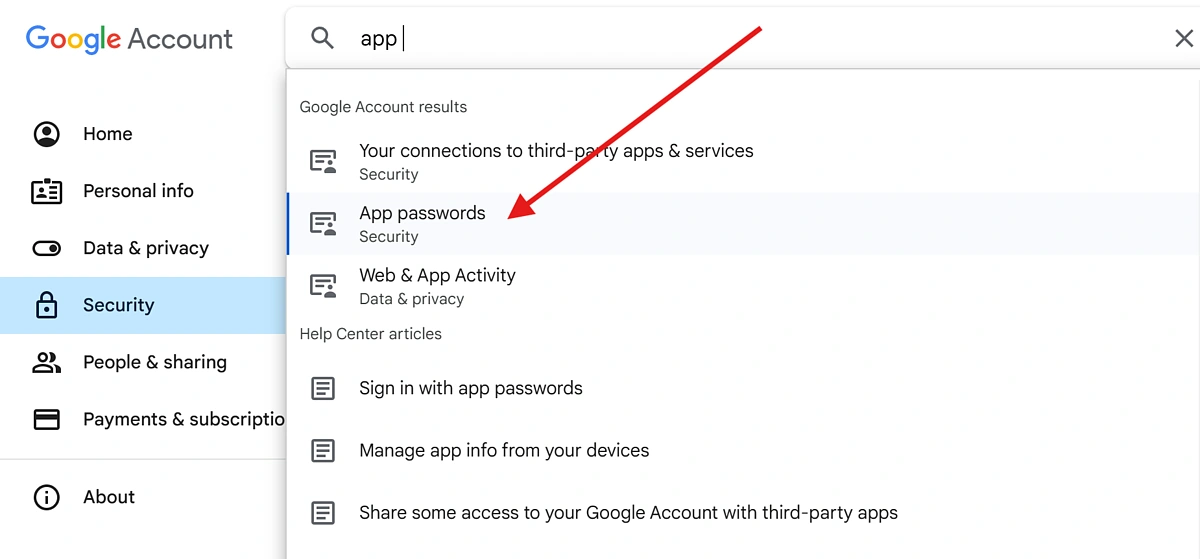Click the Payments credit card icon
Viewport: 1200px width, 559px height.
pyautogui.click(x=47, y=419)
